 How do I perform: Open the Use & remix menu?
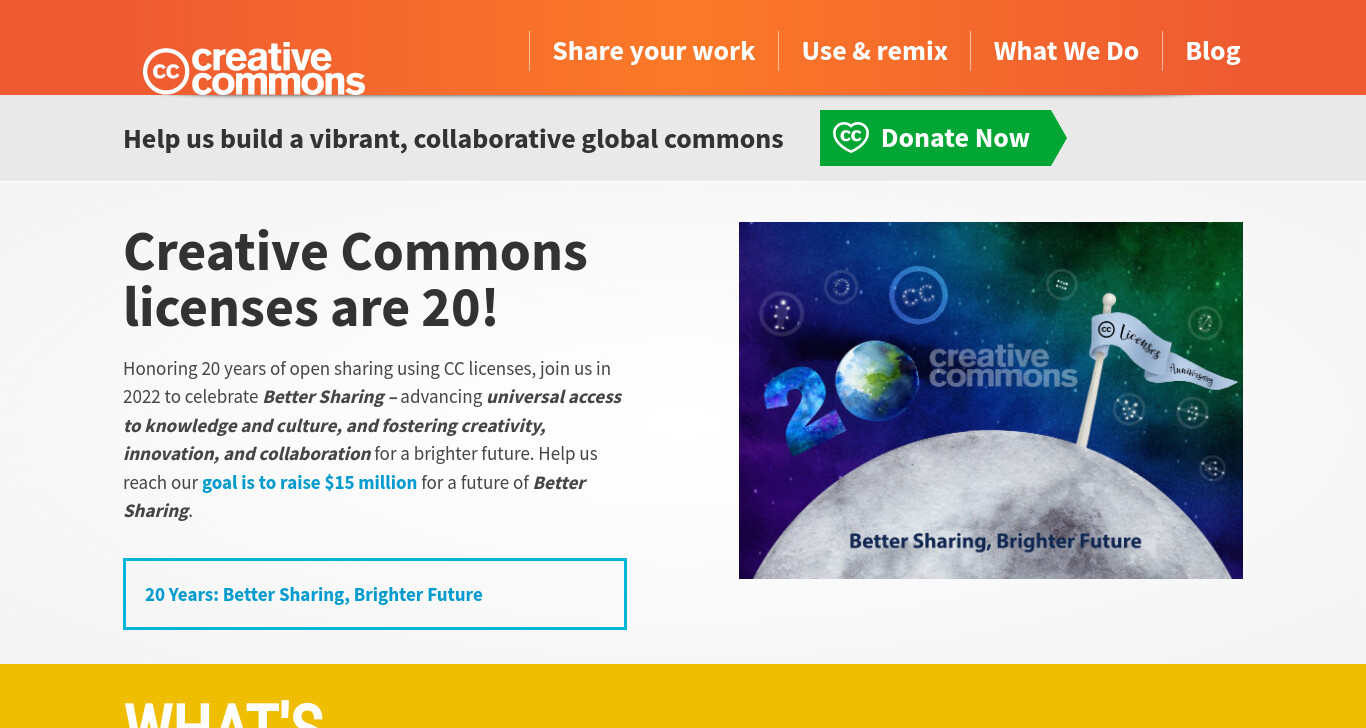coord(875,51)
